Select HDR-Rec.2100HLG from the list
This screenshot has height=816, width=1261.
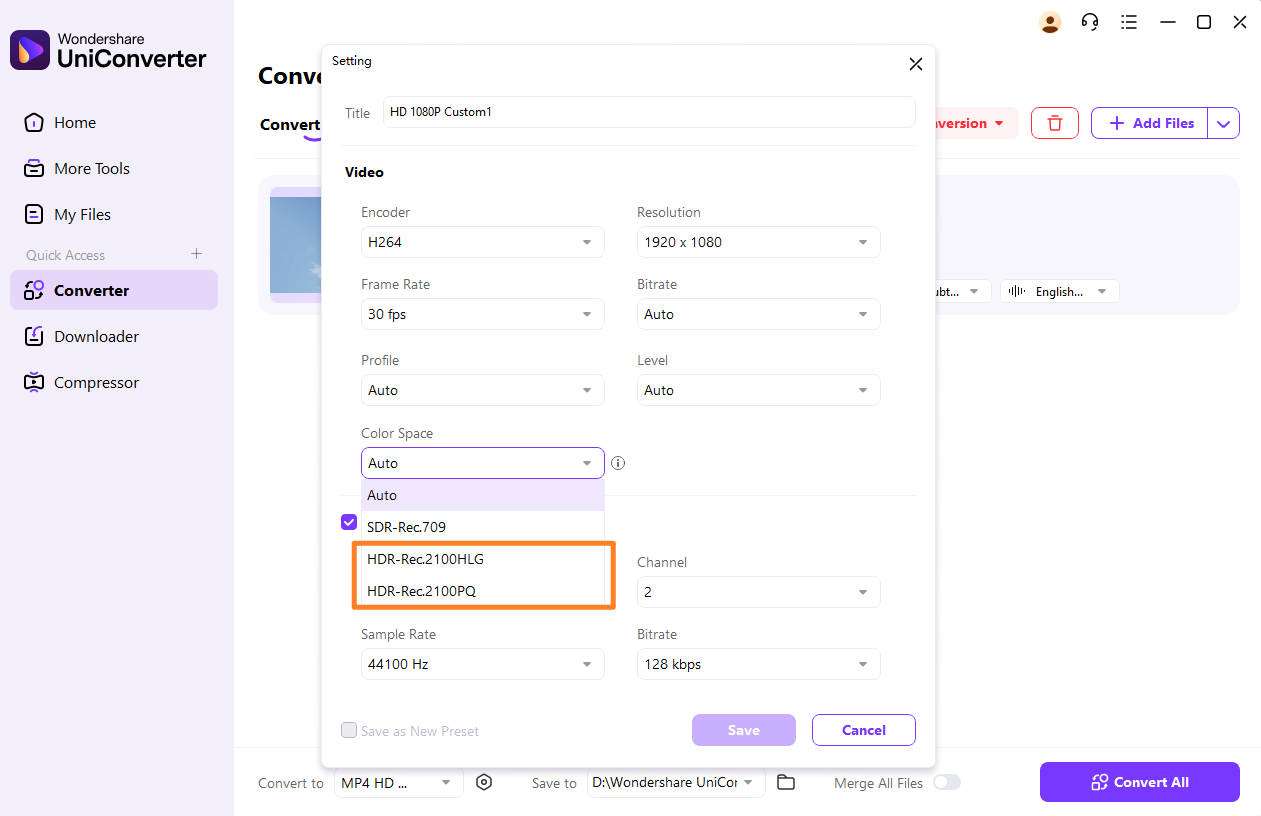click(426, 559)
